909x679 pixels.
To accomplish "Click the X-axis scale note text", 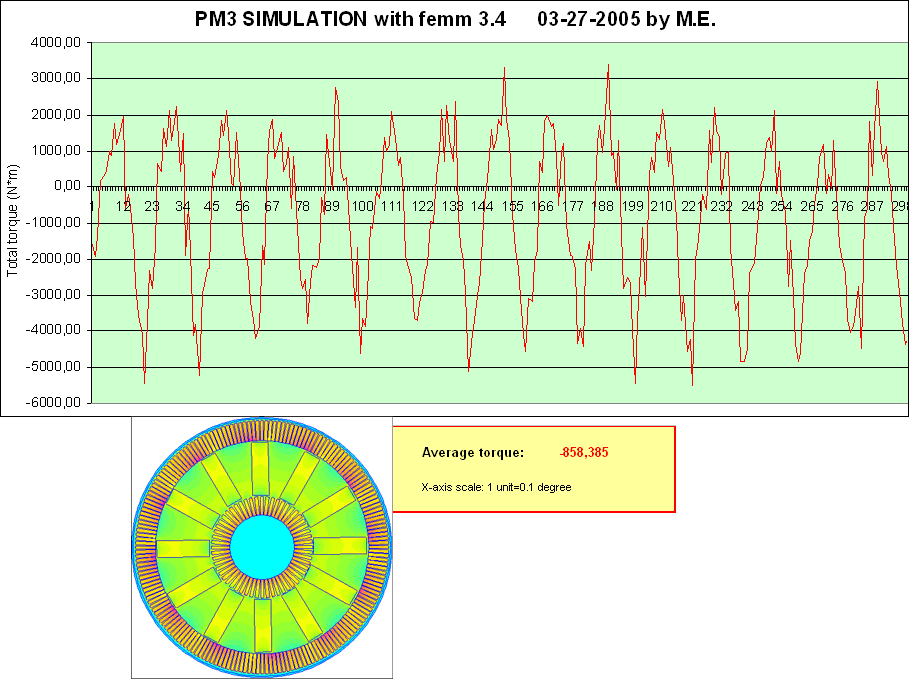I will point(496,487).
